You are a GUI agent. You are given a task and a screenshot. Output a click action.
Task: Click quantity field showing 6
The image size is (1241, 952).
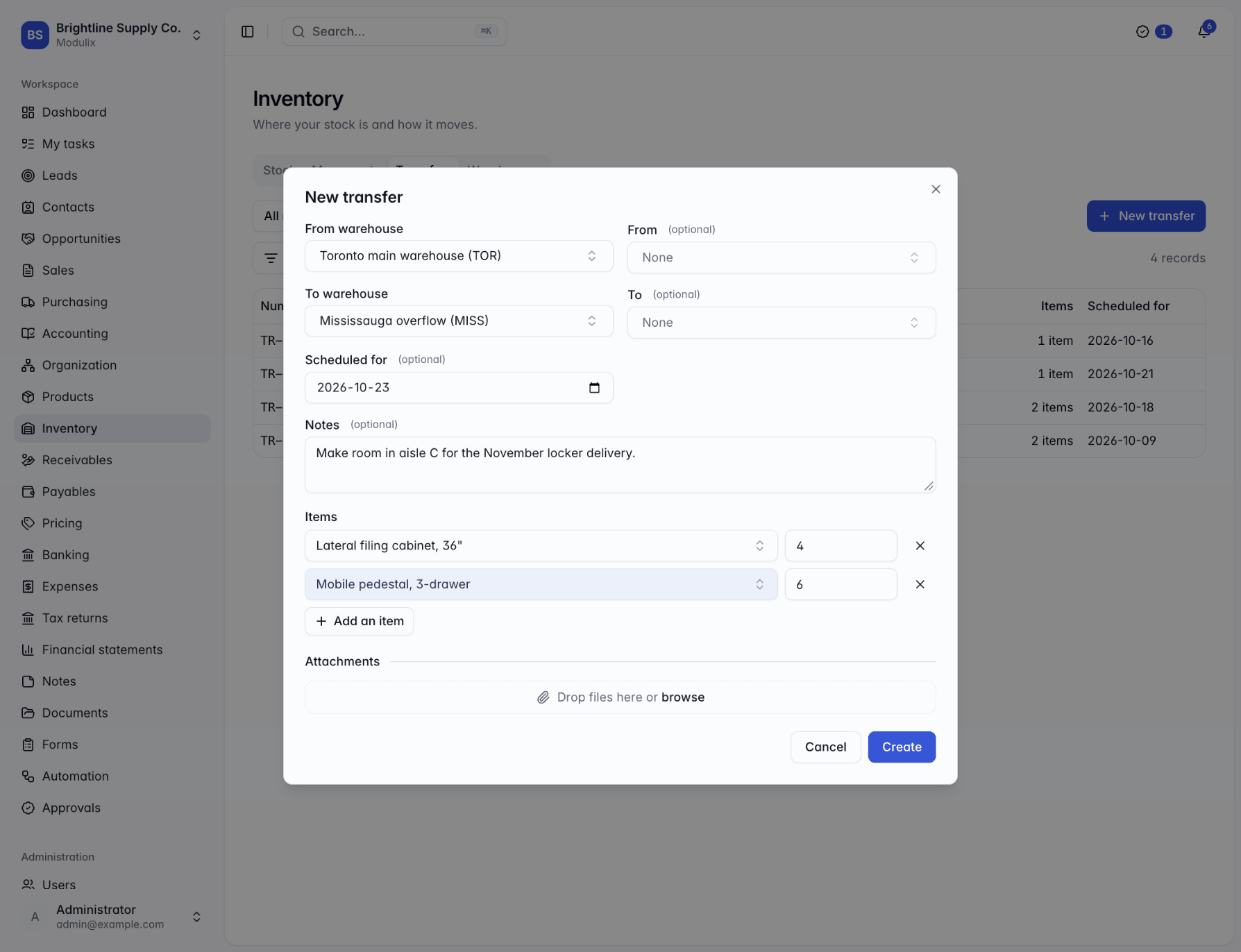coord(841,585)
